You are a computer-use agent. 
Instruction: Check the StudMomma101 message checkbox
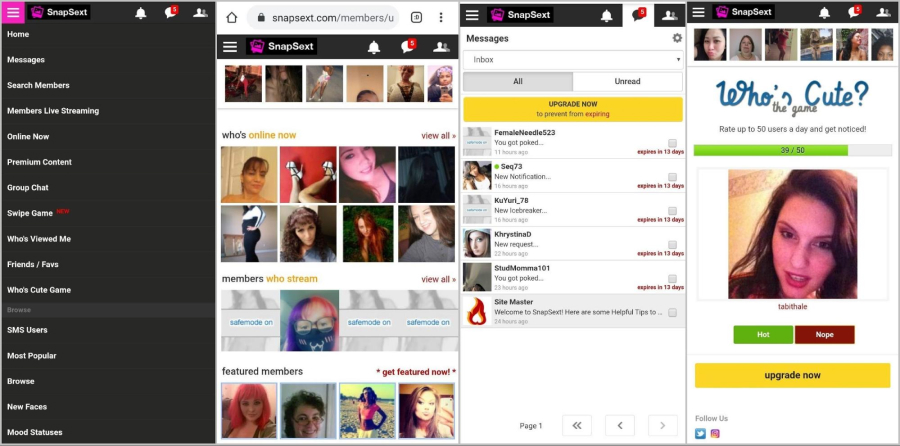pyautogui.click(x=672, y=278)
